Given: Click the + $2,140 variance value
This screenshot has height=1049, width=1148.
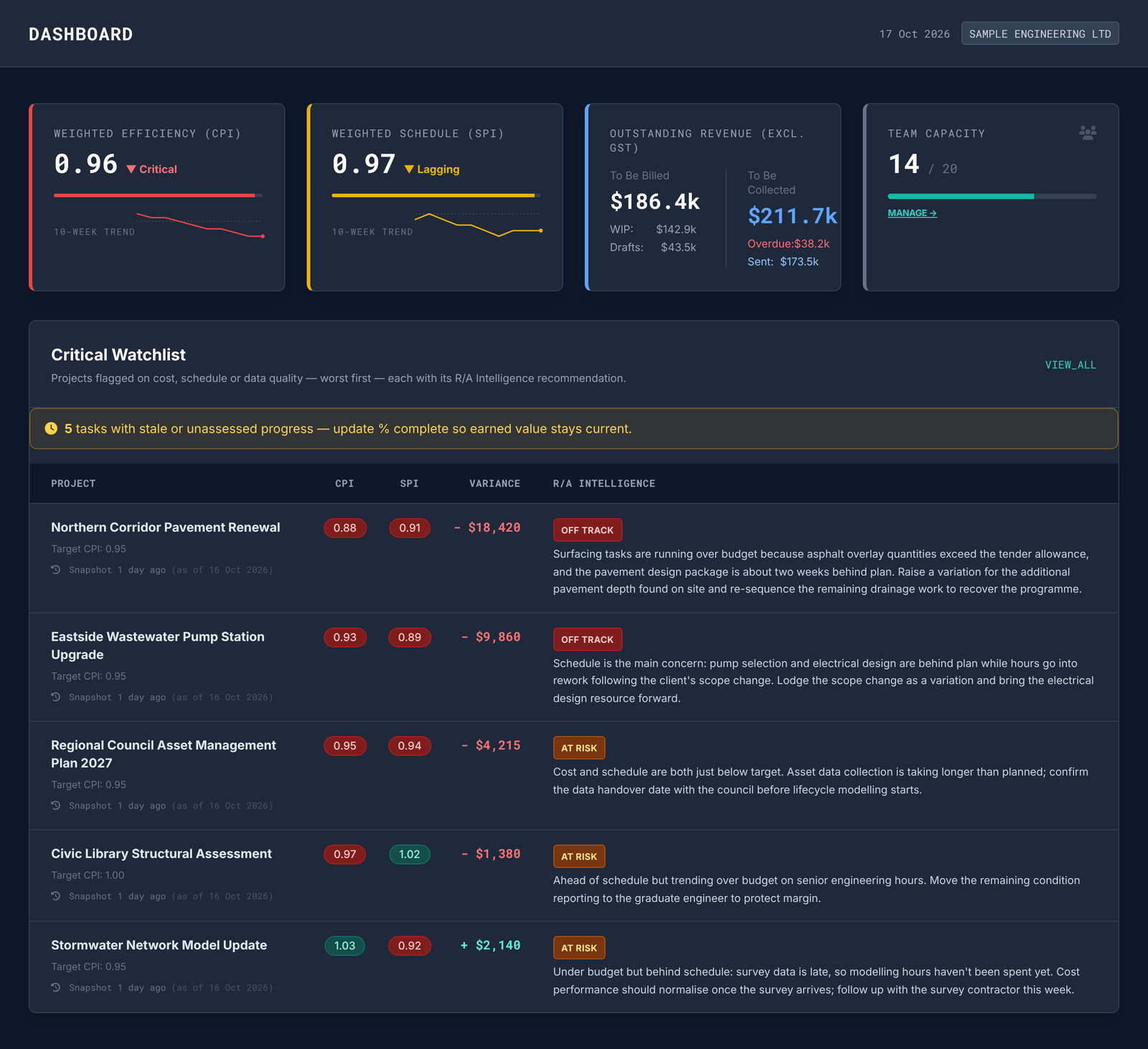Looking at the screenshot, I should [x=491, y=945].
